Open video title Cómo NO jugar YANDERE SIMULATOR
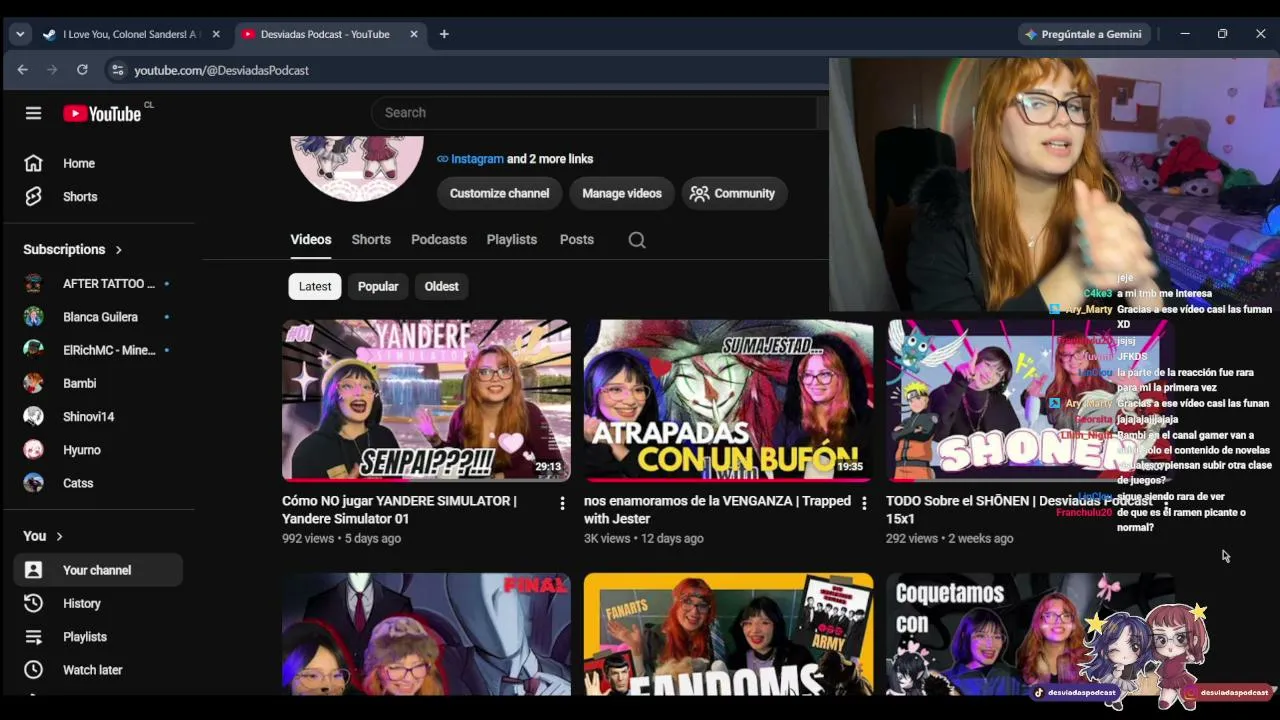Viewport: 1280px width, 720px height. pyautogui.click(x=400, y=510)
